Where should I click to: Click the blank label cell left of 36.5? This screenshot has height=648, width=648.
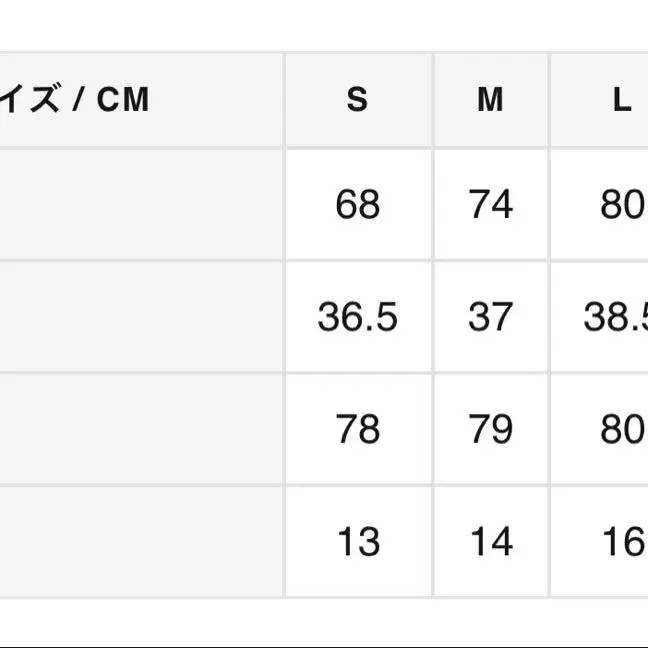point(140,317)
